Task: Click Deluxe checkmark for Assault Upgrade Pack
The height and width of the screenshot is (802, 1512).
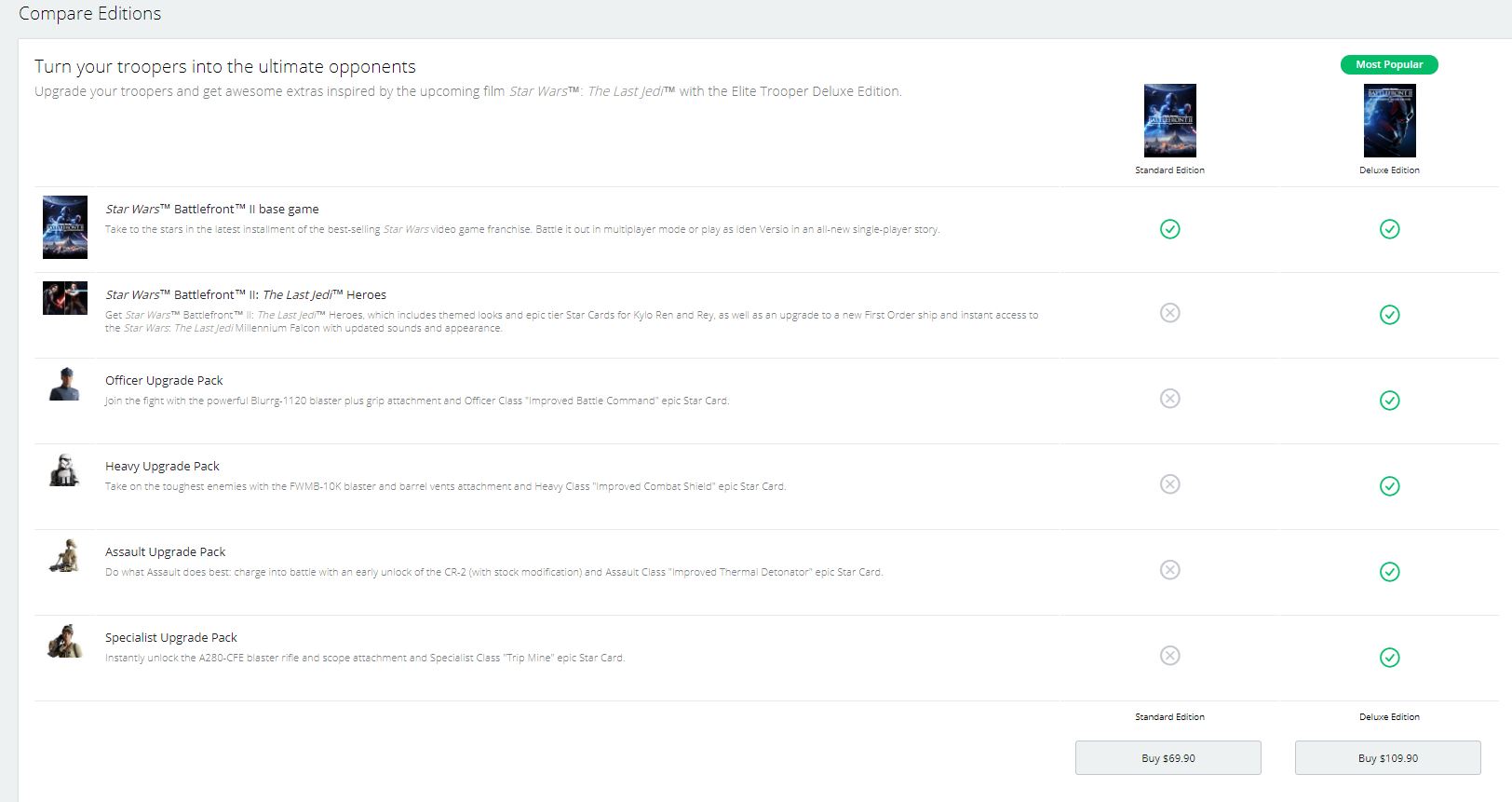Action: (x=1389, y=572)
